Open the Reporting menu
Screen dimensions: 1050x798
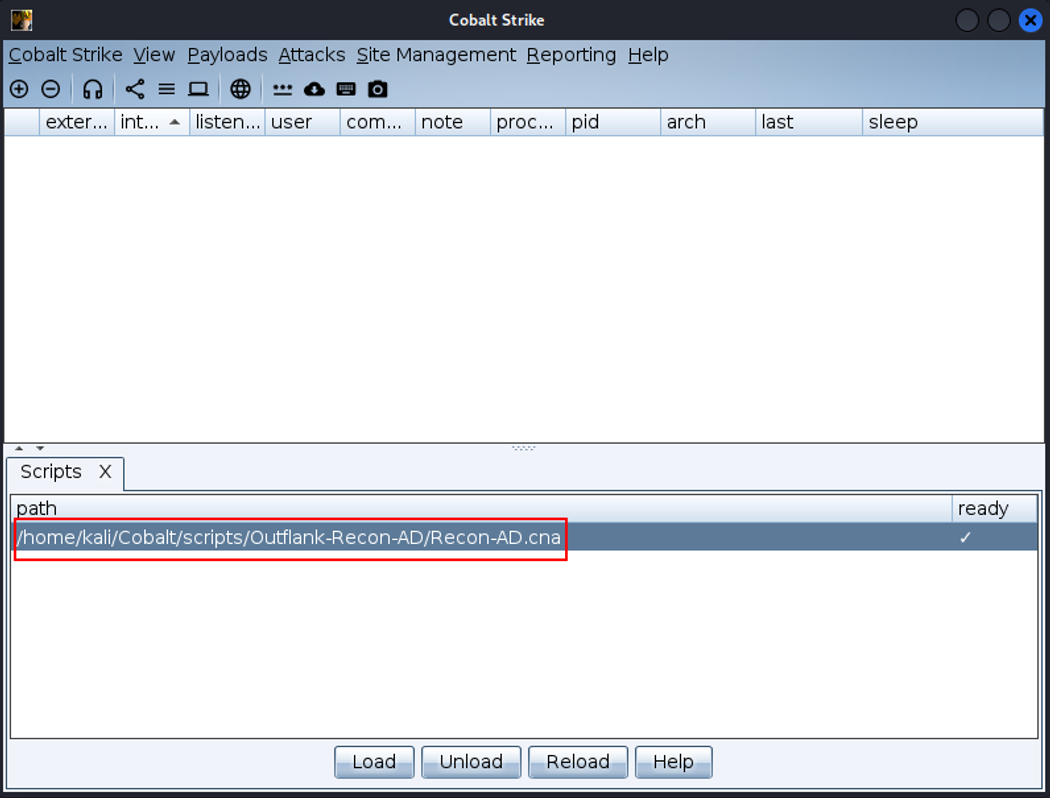pyautogui.click(x=571, y=55)
